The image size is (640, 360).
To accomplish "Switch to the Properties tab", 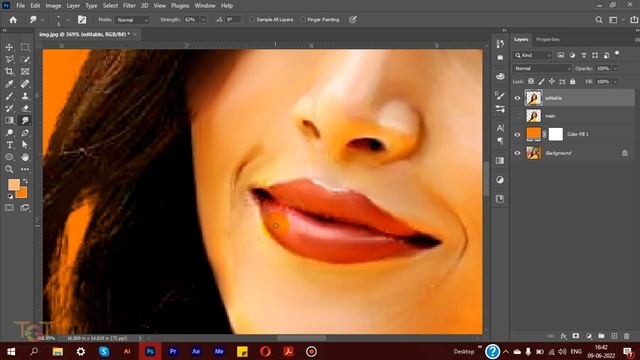I will click(548, 39).
